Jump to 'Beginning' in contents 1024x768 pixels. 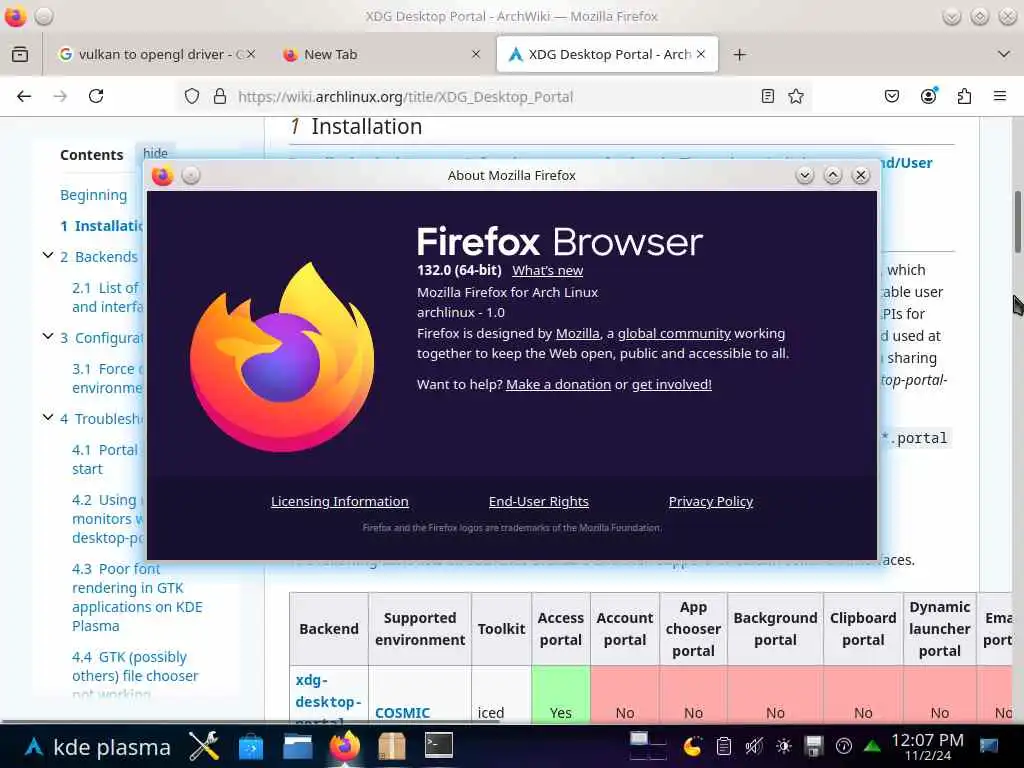pos(93,195)
